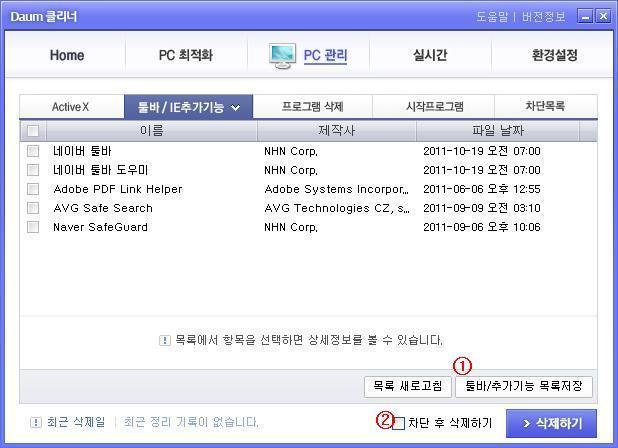Viewport: 618px width, 448px height.
Task: Sort by the 제작사 column header
Action: click(x=337, y=131)
